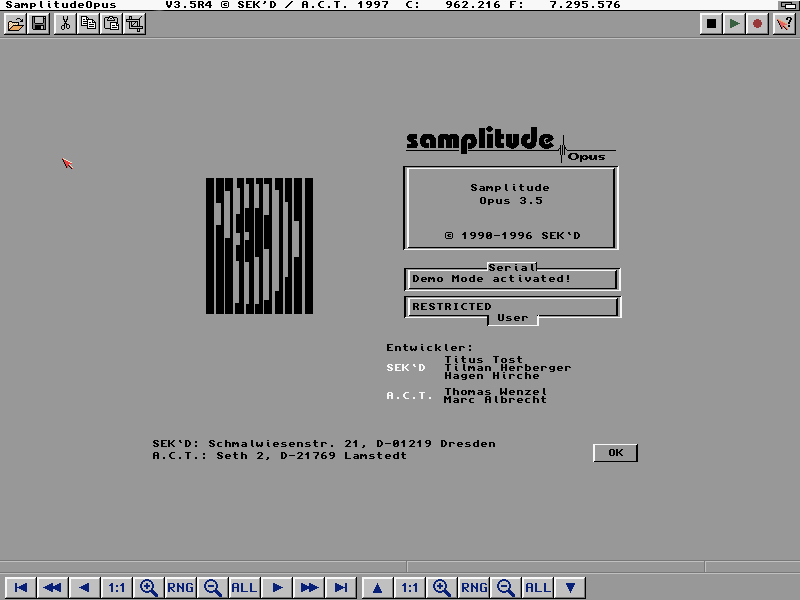Jump to sample start with skip-to-beginning icon
This screenshot has width=800, height=600.
20,587
